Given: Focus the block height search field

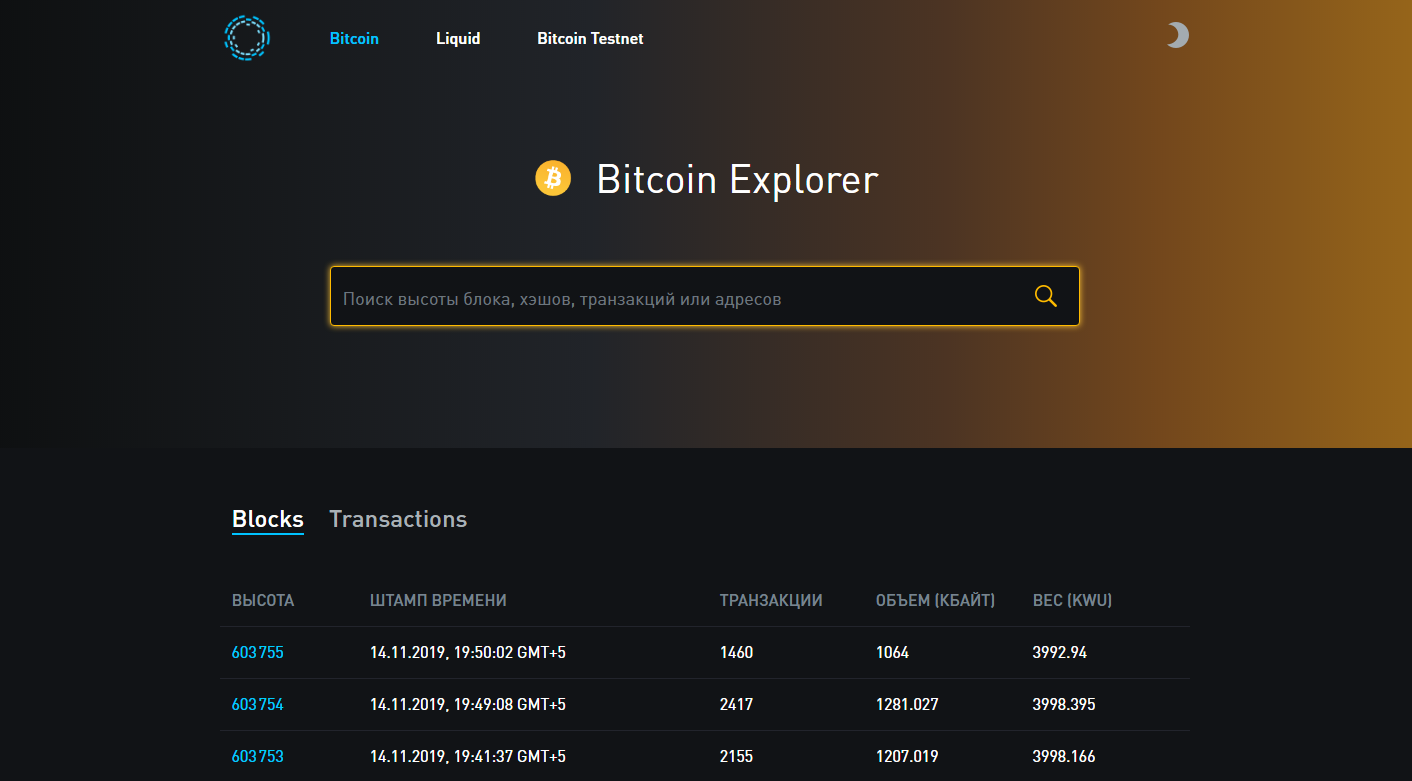Looking at the screenshot, I should 704,296.
